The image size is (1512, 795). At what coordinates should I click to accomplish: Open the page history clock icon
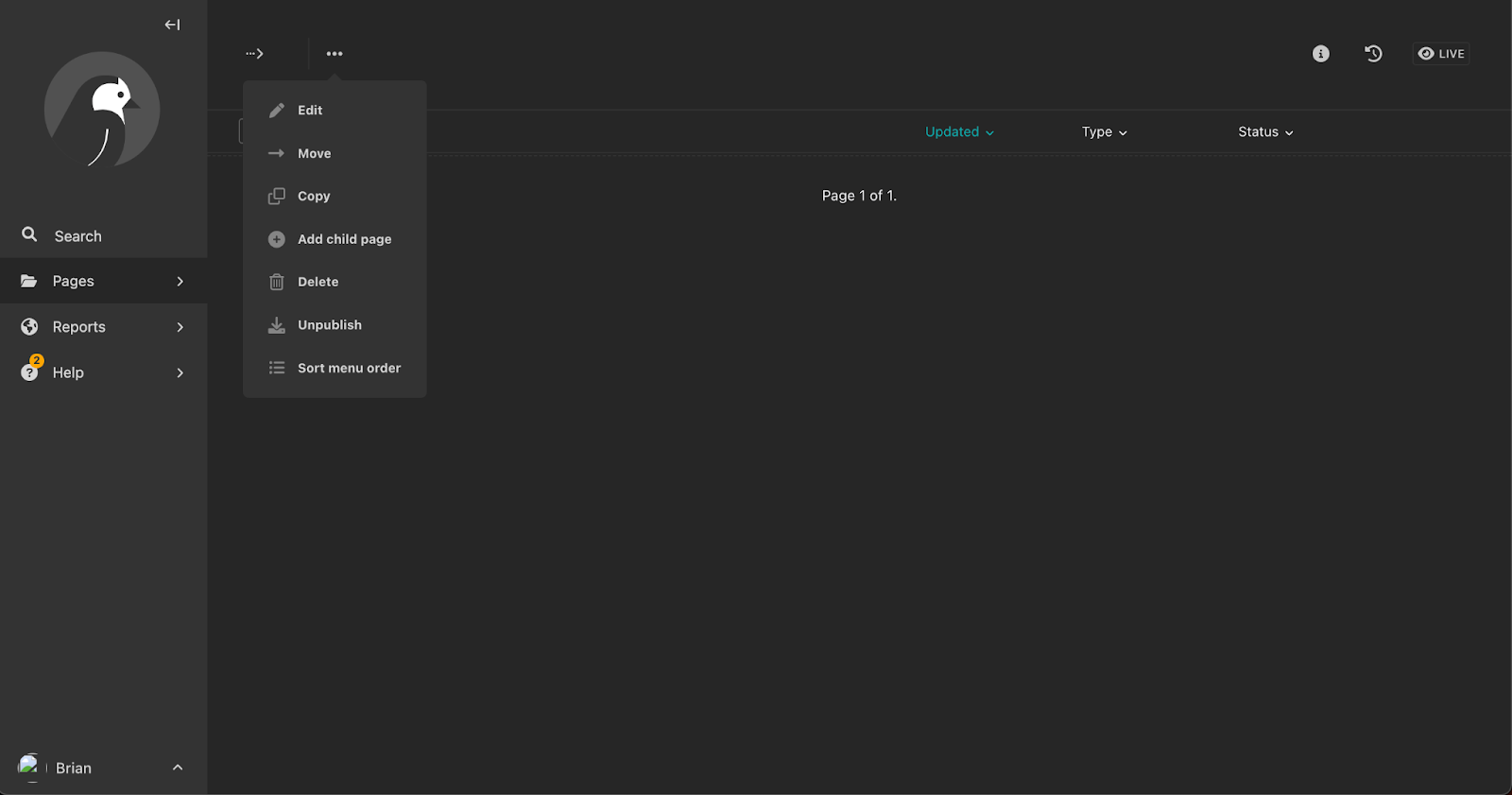pyautogui.click(x=1374, y=54)
